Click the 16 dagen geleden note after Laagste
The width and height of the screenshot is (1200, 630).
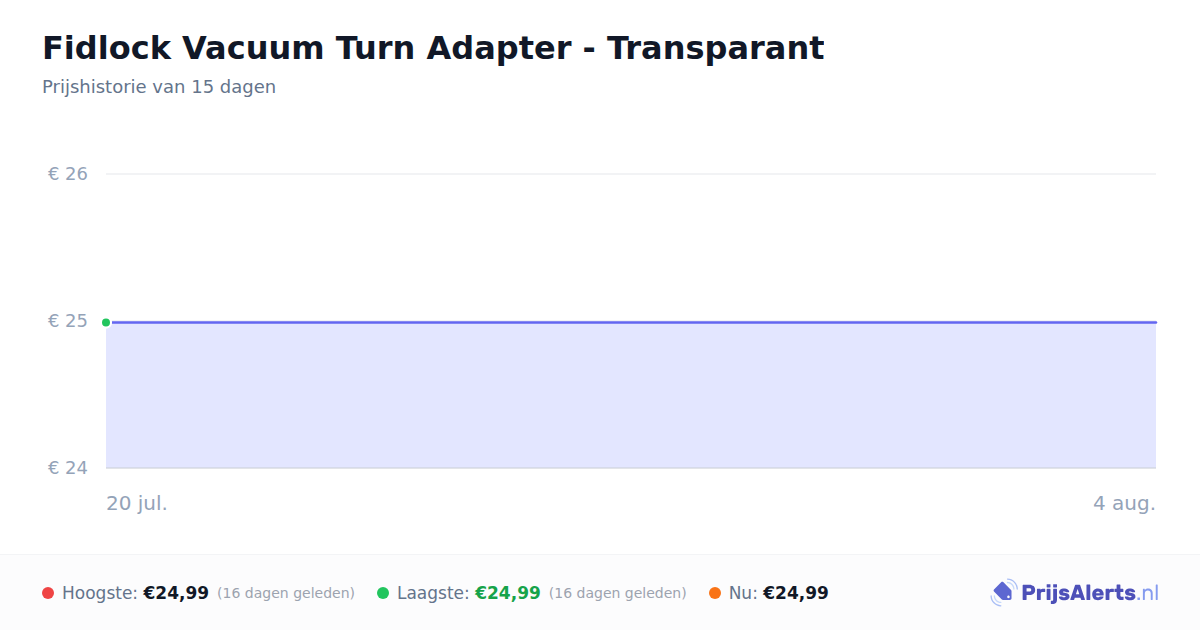click(x=618, y=593)
